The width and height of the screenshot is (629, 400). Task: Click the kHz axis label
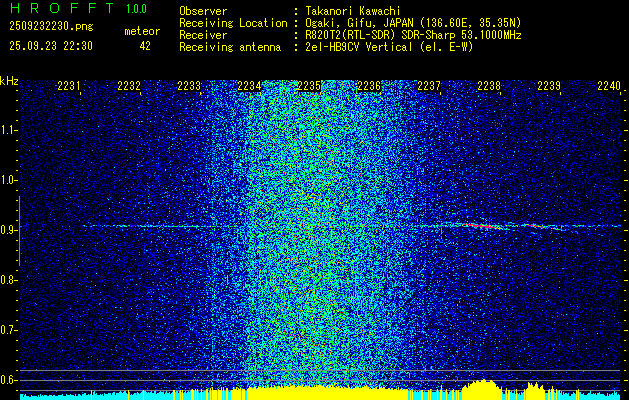(9, 81)
